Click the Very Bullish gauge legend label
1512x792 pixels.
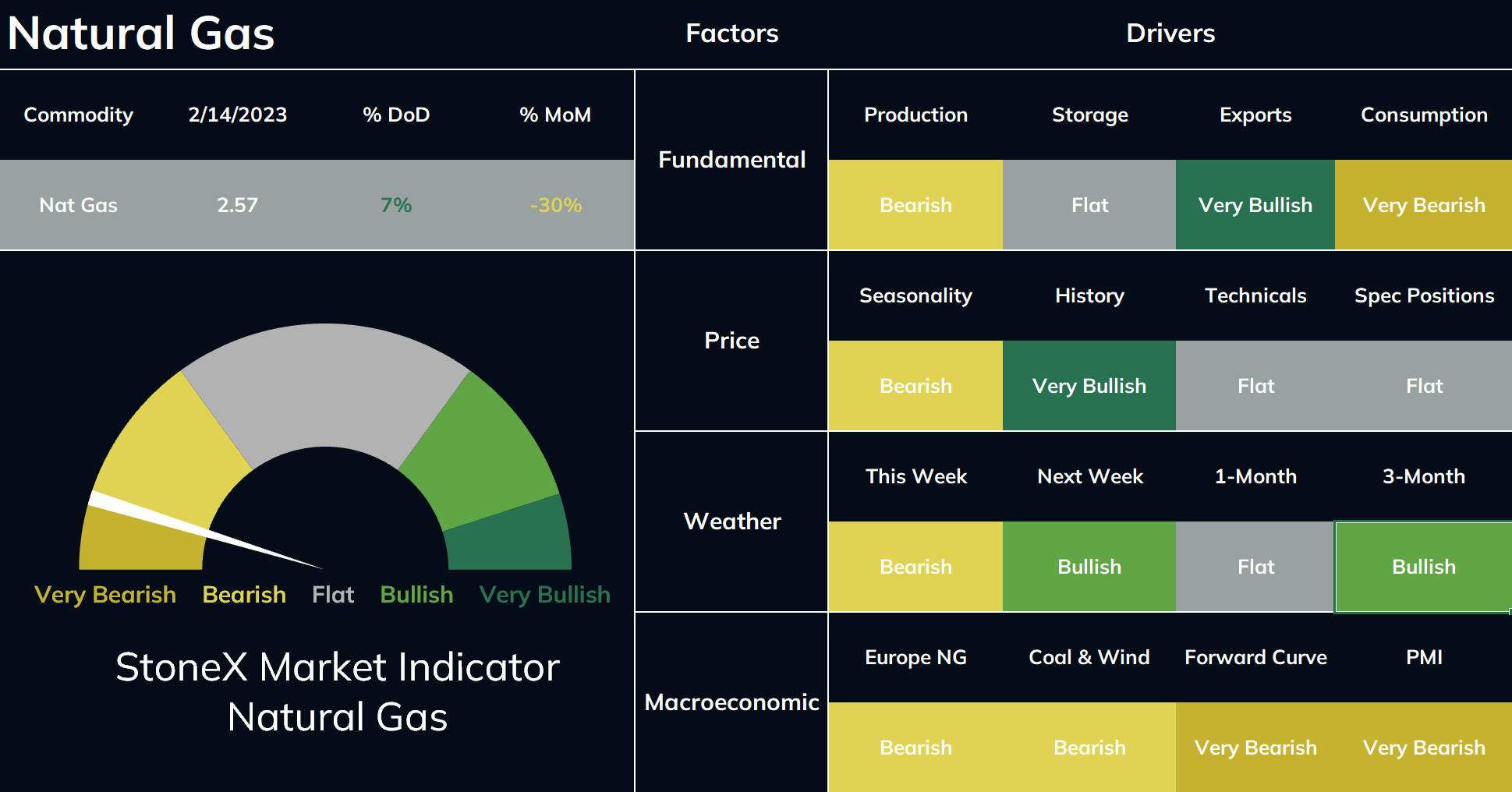coord(544,595)
